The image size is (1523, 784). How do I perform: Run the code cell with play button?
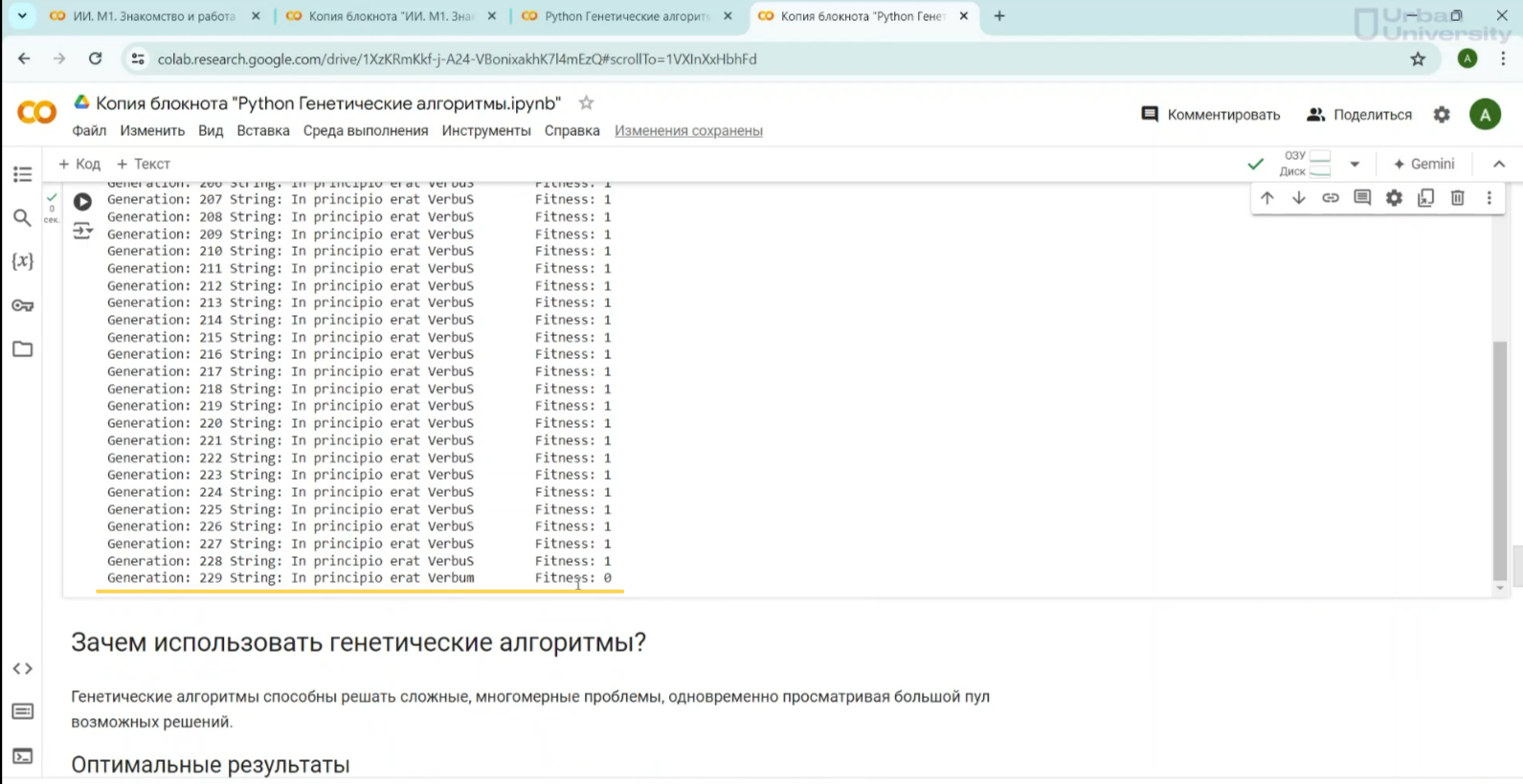pos(83,202)
